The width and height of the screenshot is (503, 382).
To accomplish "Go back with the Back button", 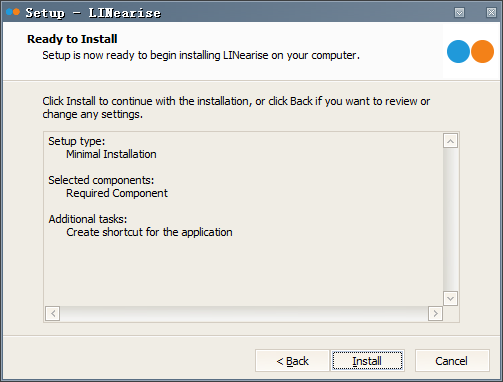I will pos(292,360).
